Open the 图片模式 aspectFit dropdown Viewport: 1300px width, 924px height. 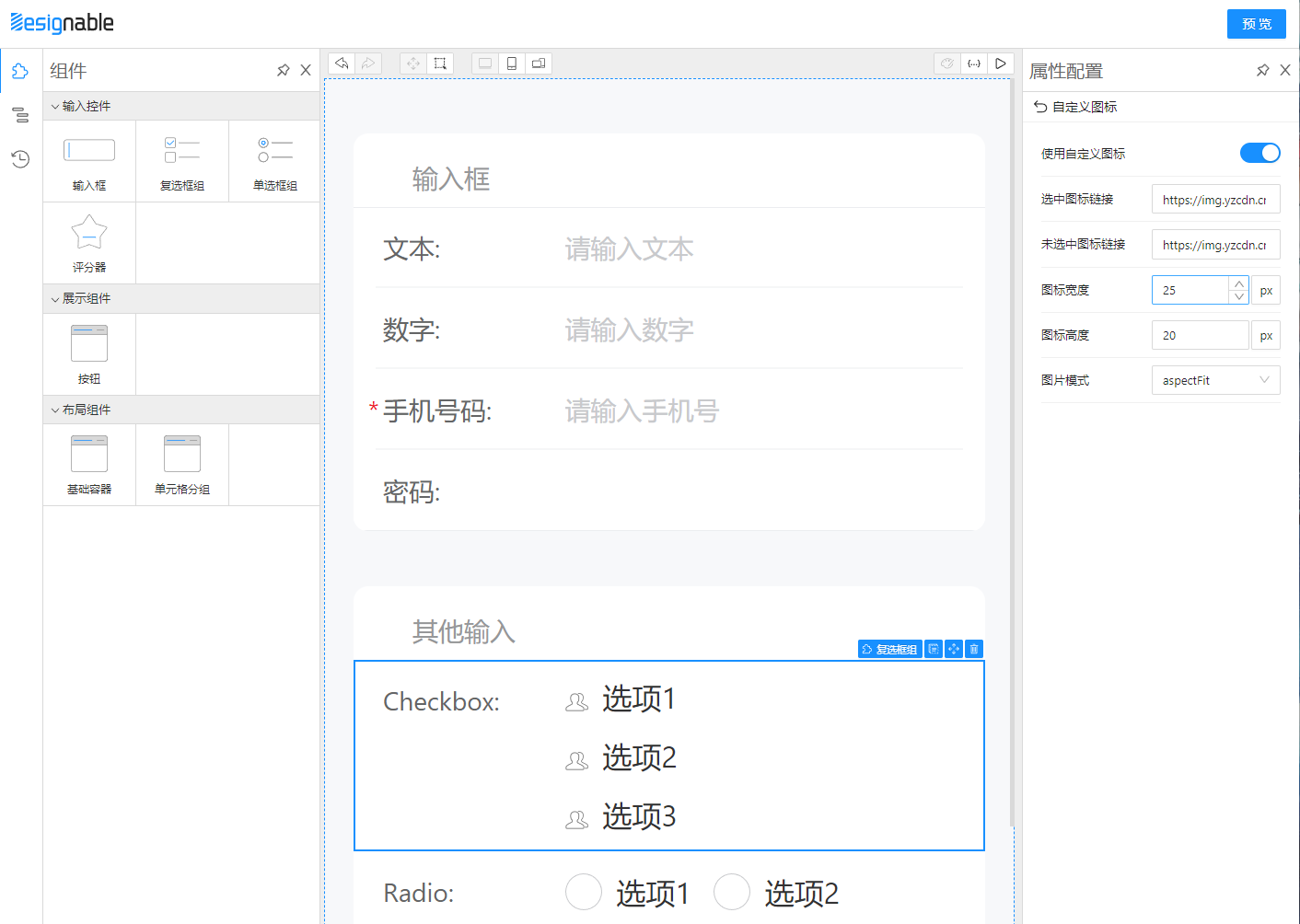coord(1215,379)
